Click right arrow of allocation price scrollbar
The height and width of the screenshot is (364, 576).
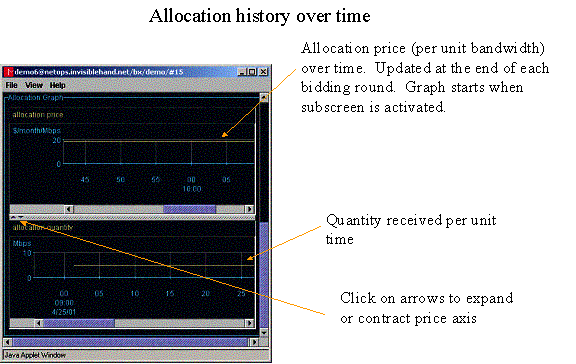(x=249, y=209)
